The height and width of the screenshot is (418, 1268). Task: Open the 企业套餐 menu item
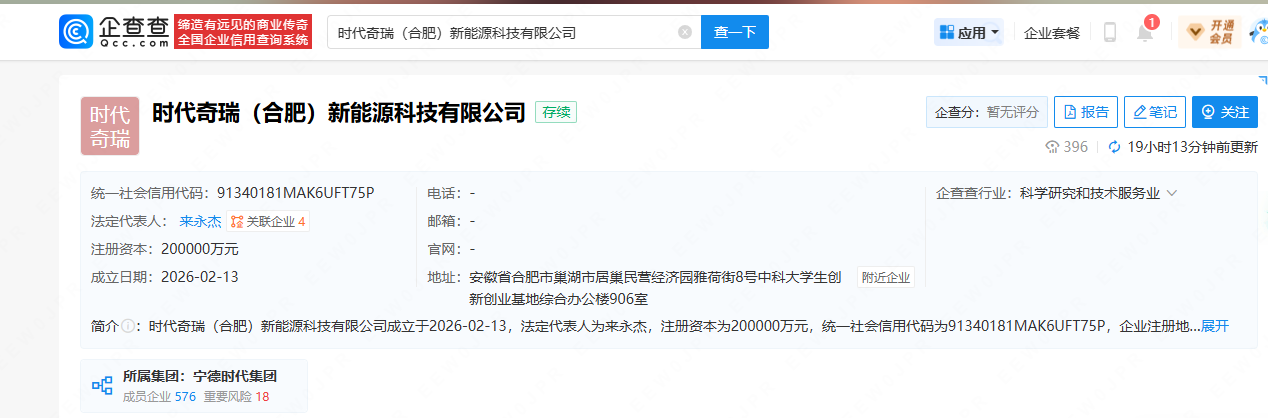1052,32
